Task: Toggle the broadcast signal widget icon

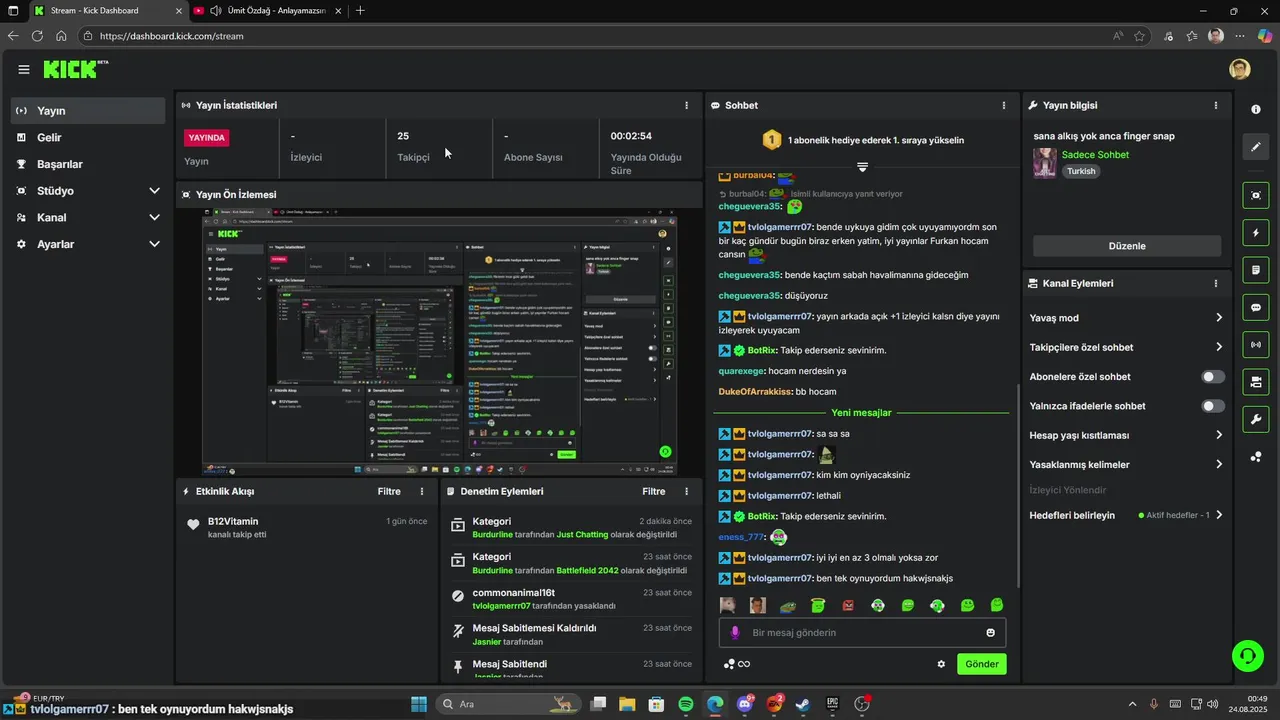Action: 1256,345
